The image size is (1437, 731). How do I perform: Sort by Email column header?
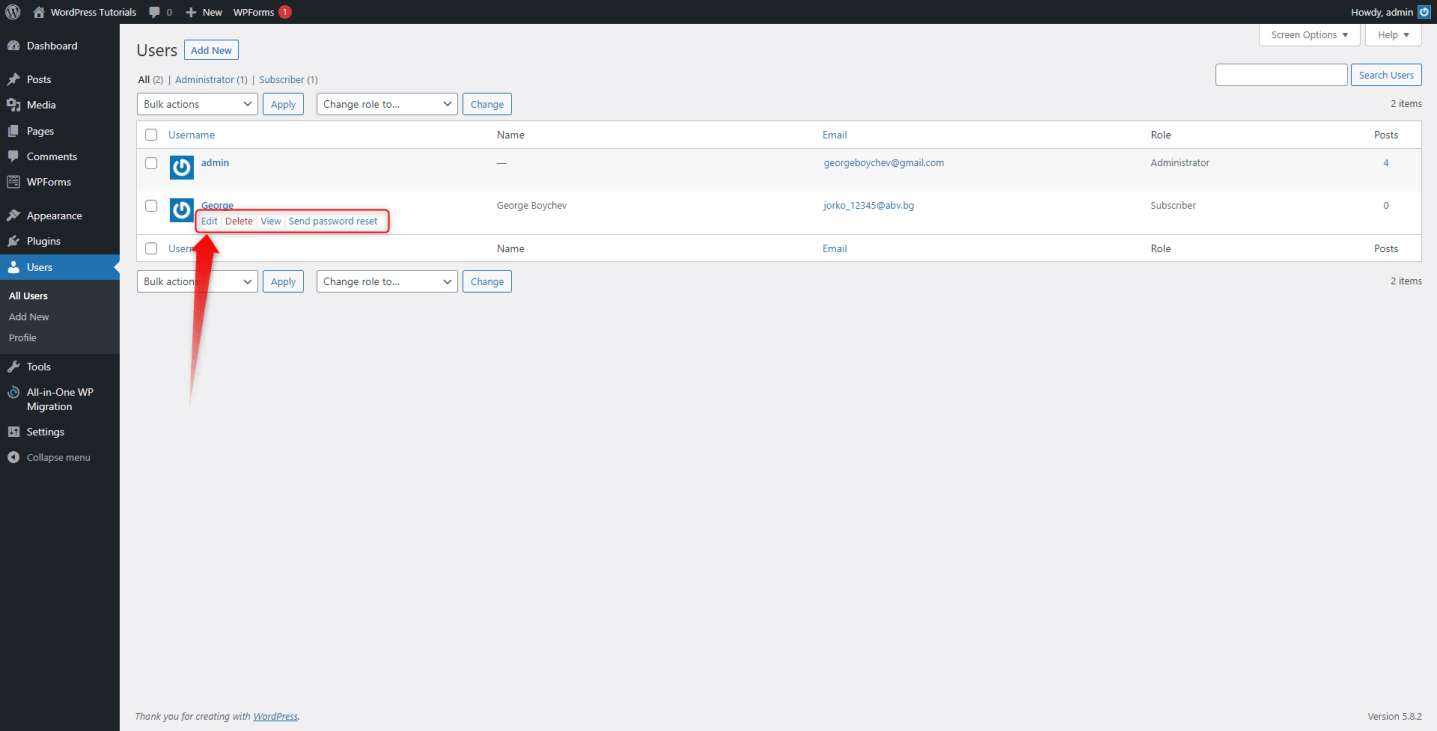click(835, 135)
